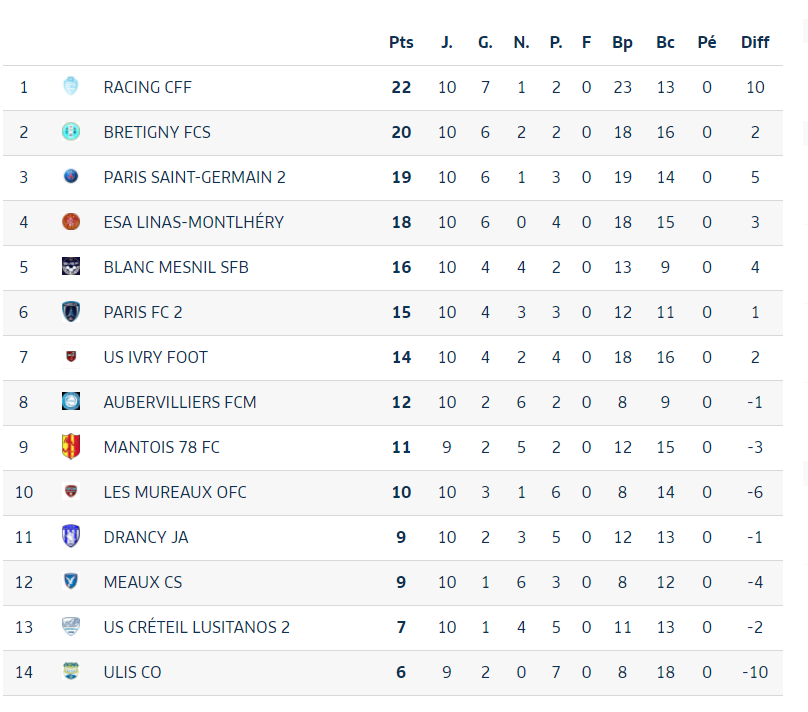Open the US IVRY FOOT team link

(x=155, y=357)
